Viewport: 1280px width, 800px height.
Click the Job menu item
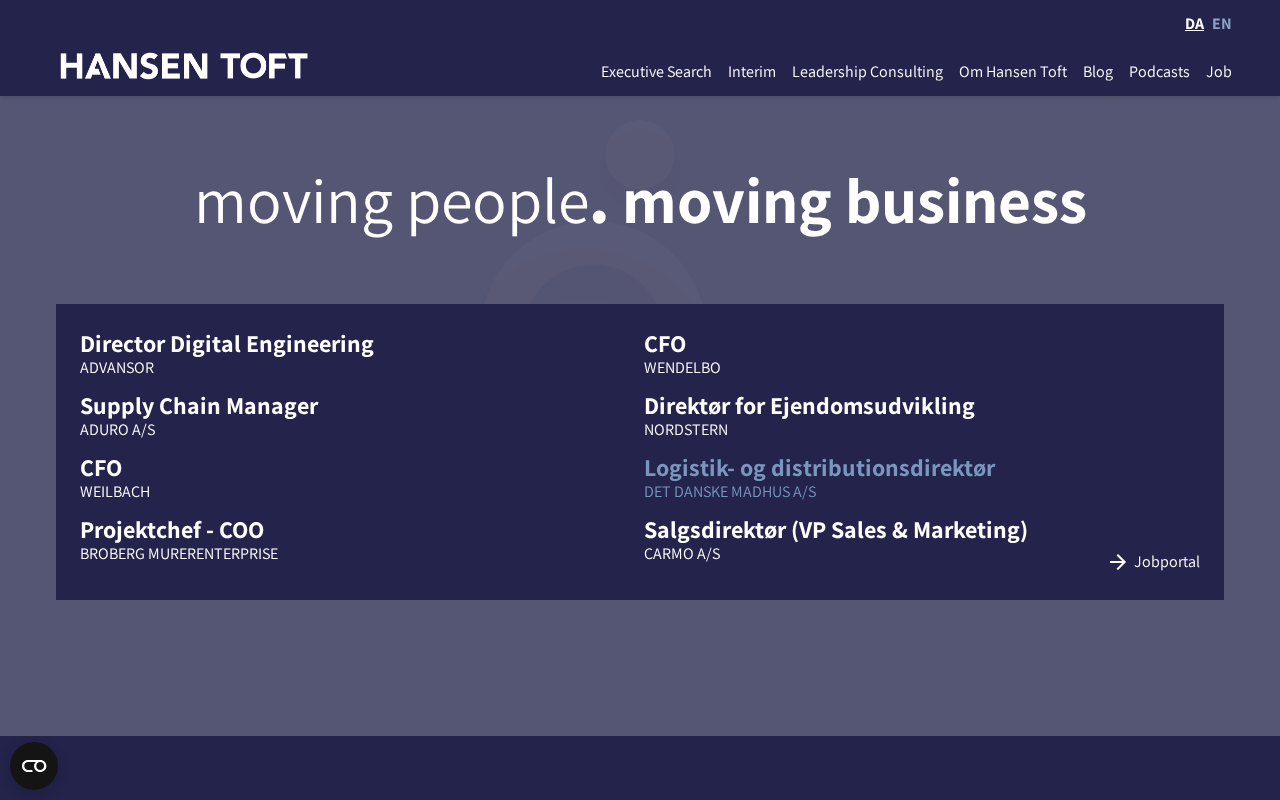(x=1218, y=72)
